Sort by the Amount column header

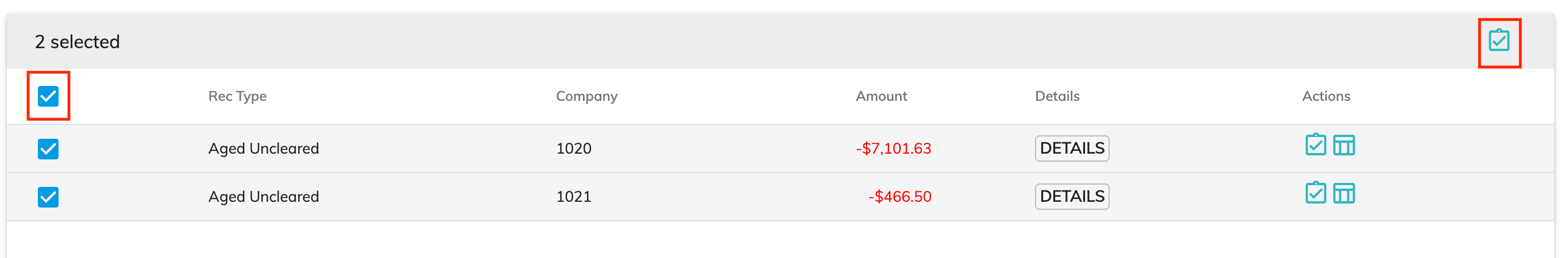[881, 96]
